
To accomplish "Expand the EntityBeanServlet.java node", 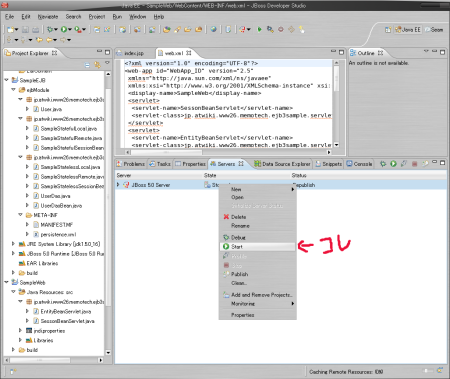I will pos(27,311).
